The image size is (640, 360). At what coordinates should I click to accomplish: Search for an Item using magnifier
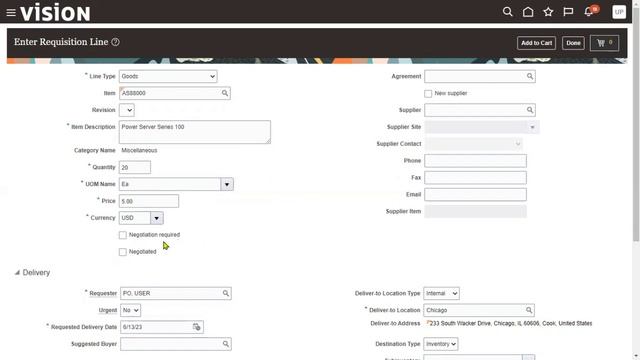[x=225, y=93]
